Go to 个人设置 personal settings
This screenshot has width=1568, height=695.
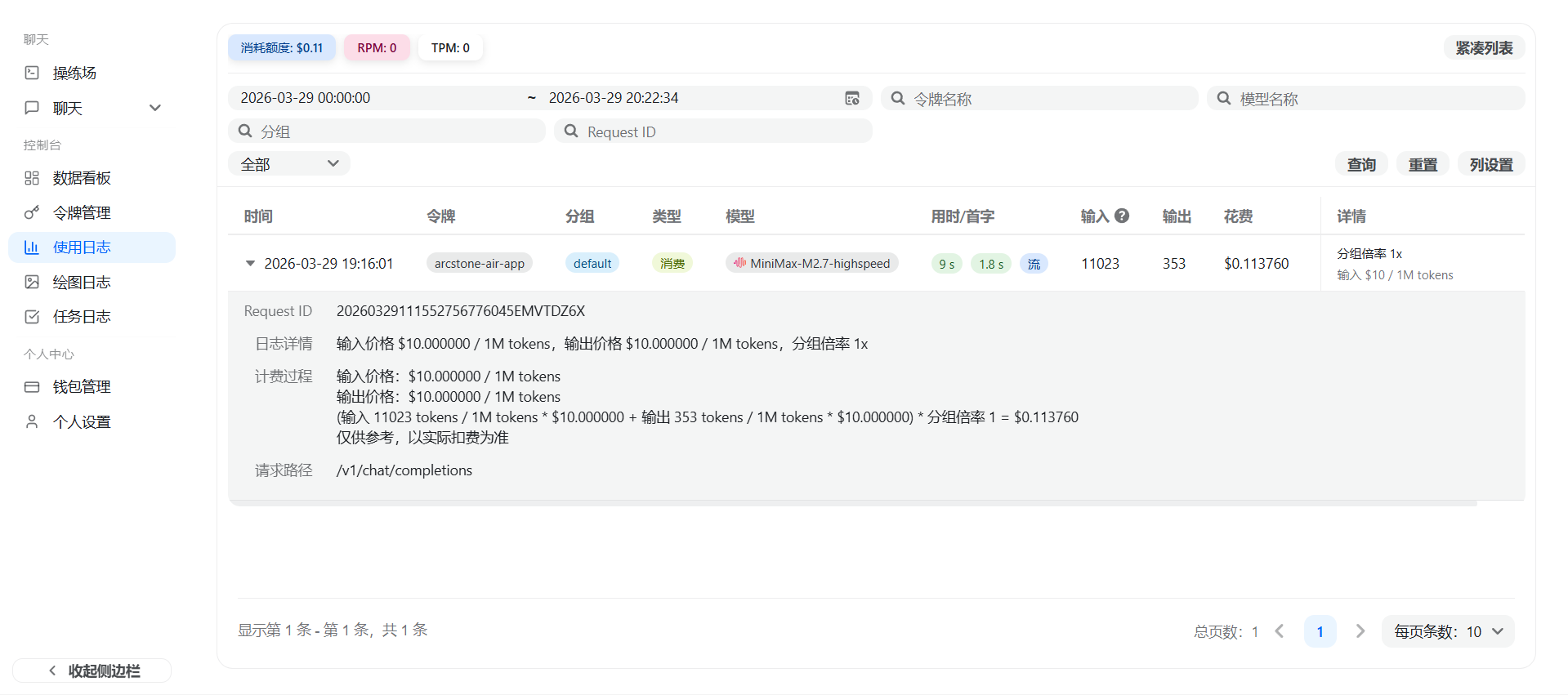tap(81, 422)
